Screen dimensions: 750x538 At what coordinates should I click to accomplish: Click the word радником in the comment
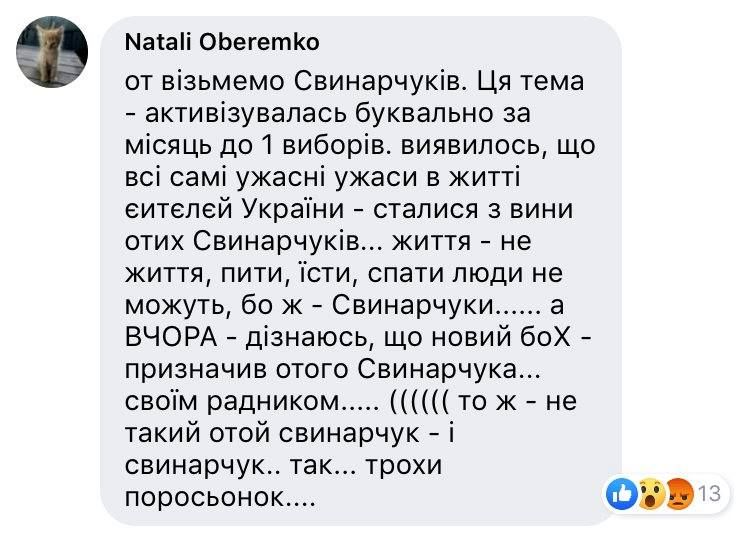coord(273,402)
